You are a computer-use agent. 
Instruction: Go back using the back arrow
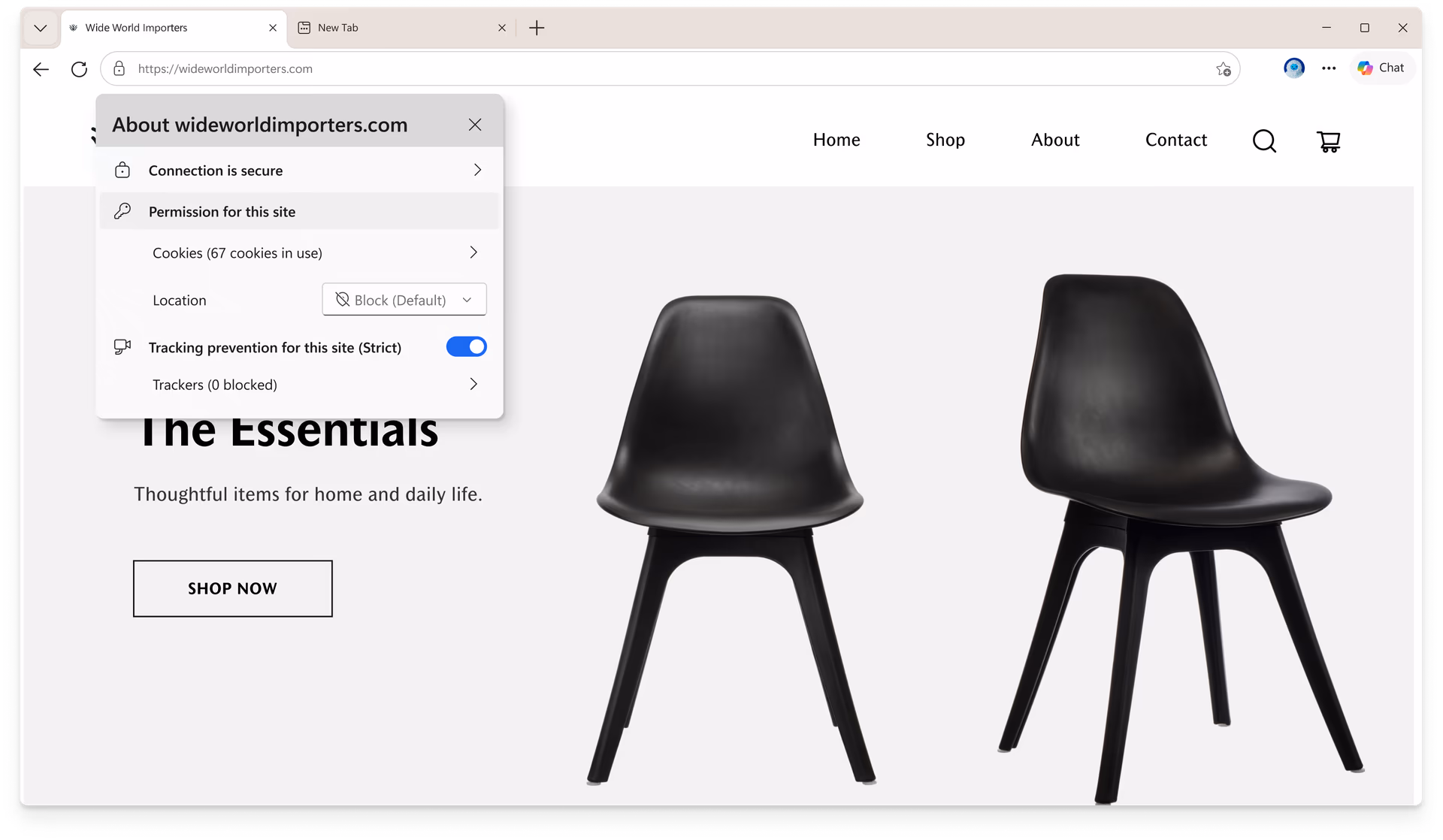click(41, 69)
